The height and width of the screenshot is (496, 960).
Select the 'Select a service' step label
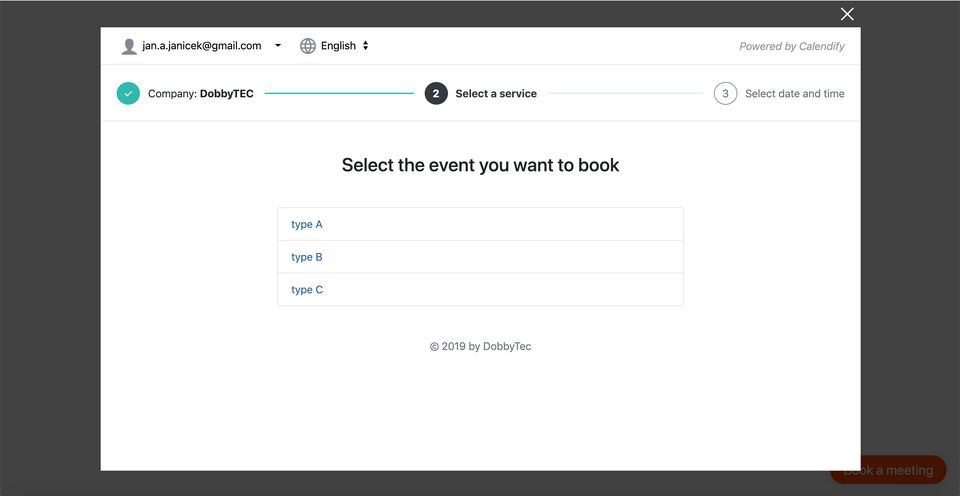point(496,94)
